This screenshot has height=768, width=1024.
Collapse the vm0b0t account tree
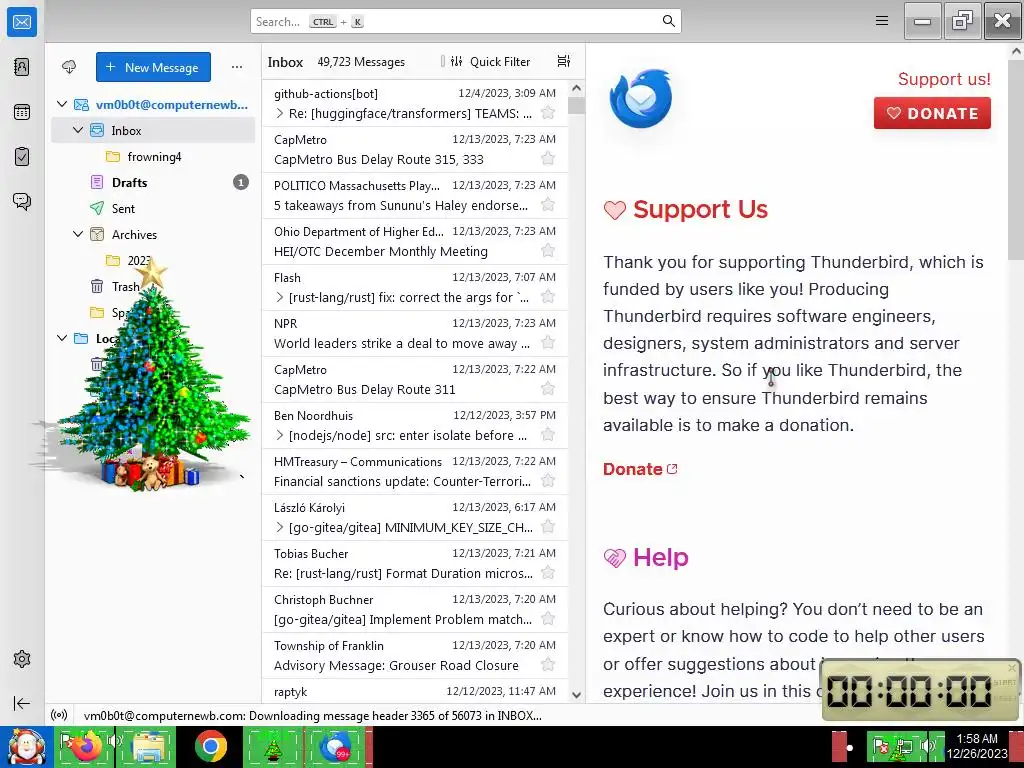(62, 104)
